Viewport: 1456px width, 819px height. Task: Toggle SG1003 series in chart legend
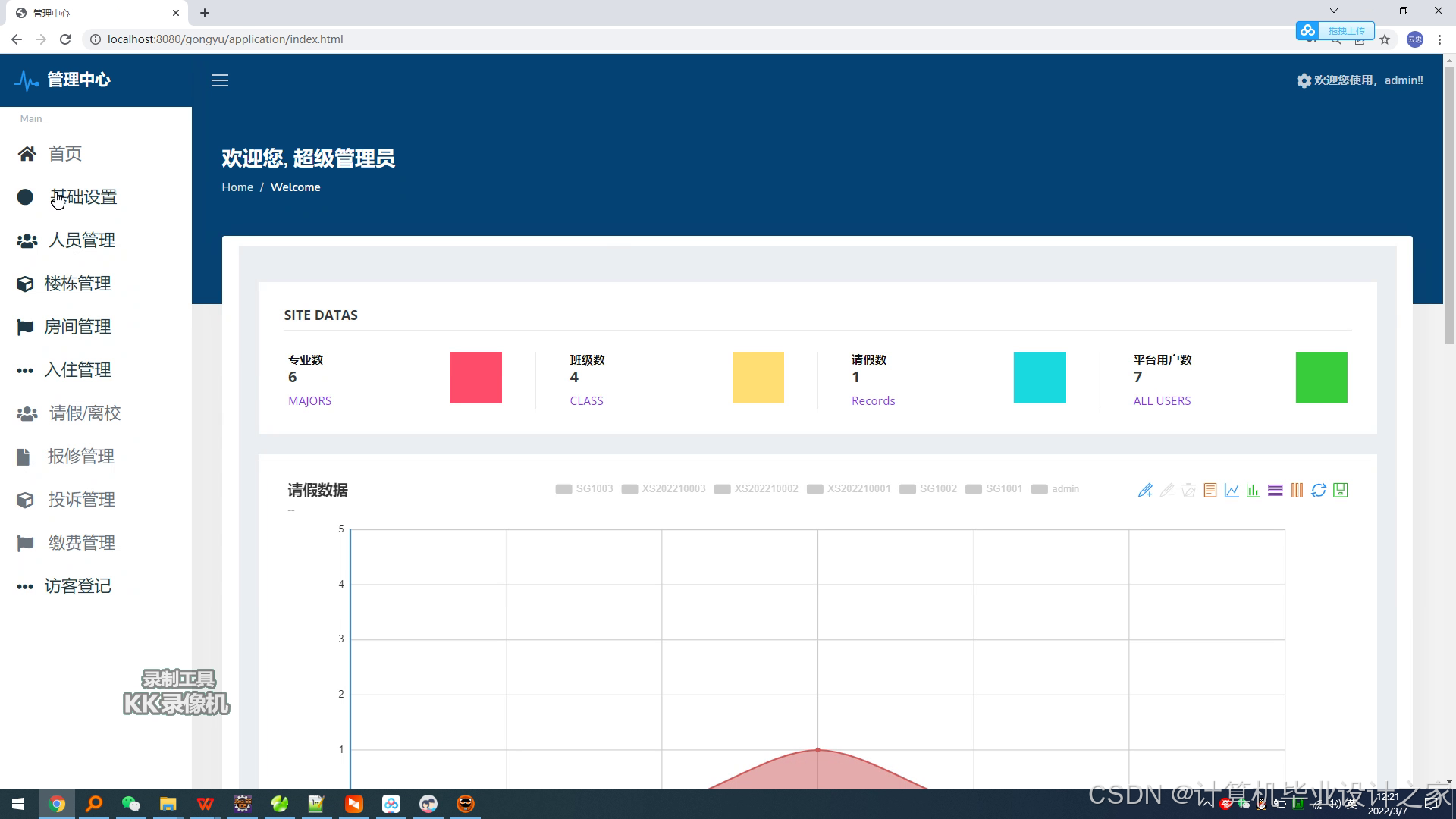pos(584,489)
